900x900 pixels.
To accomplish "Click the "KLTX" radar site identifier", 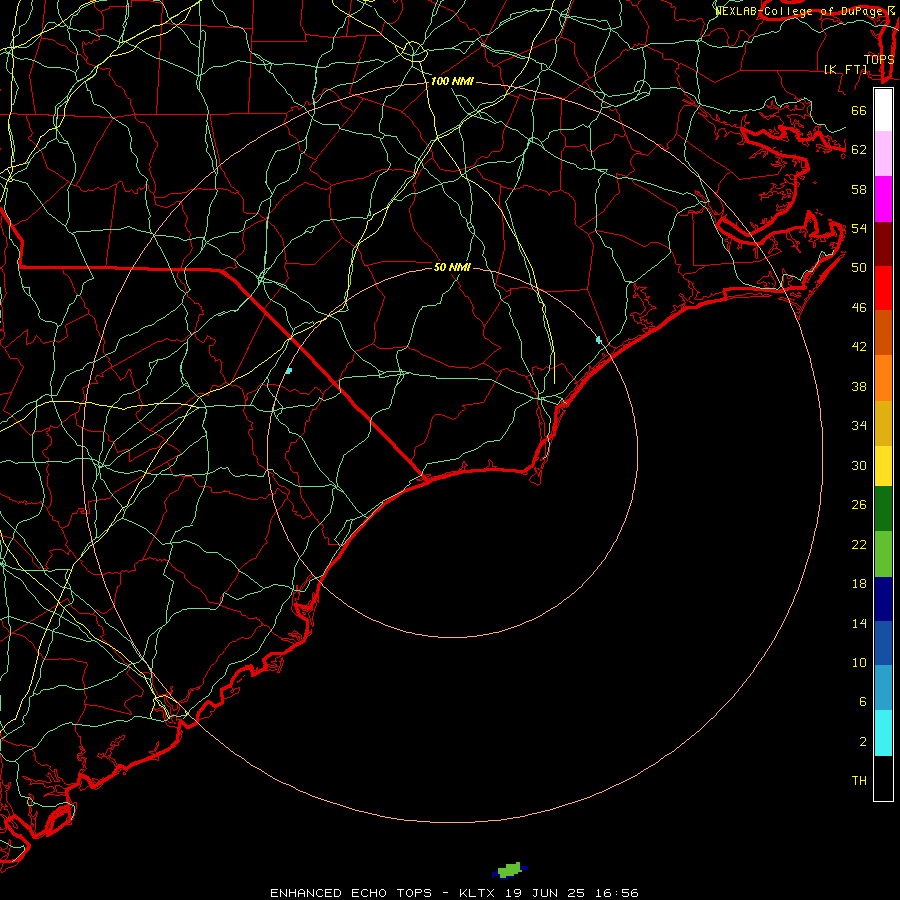I will point(479,893).
